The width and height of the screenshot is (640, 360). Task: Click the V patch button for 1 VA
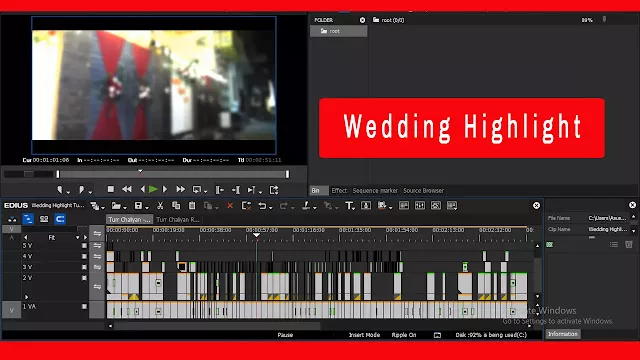(x=11, y=311)
